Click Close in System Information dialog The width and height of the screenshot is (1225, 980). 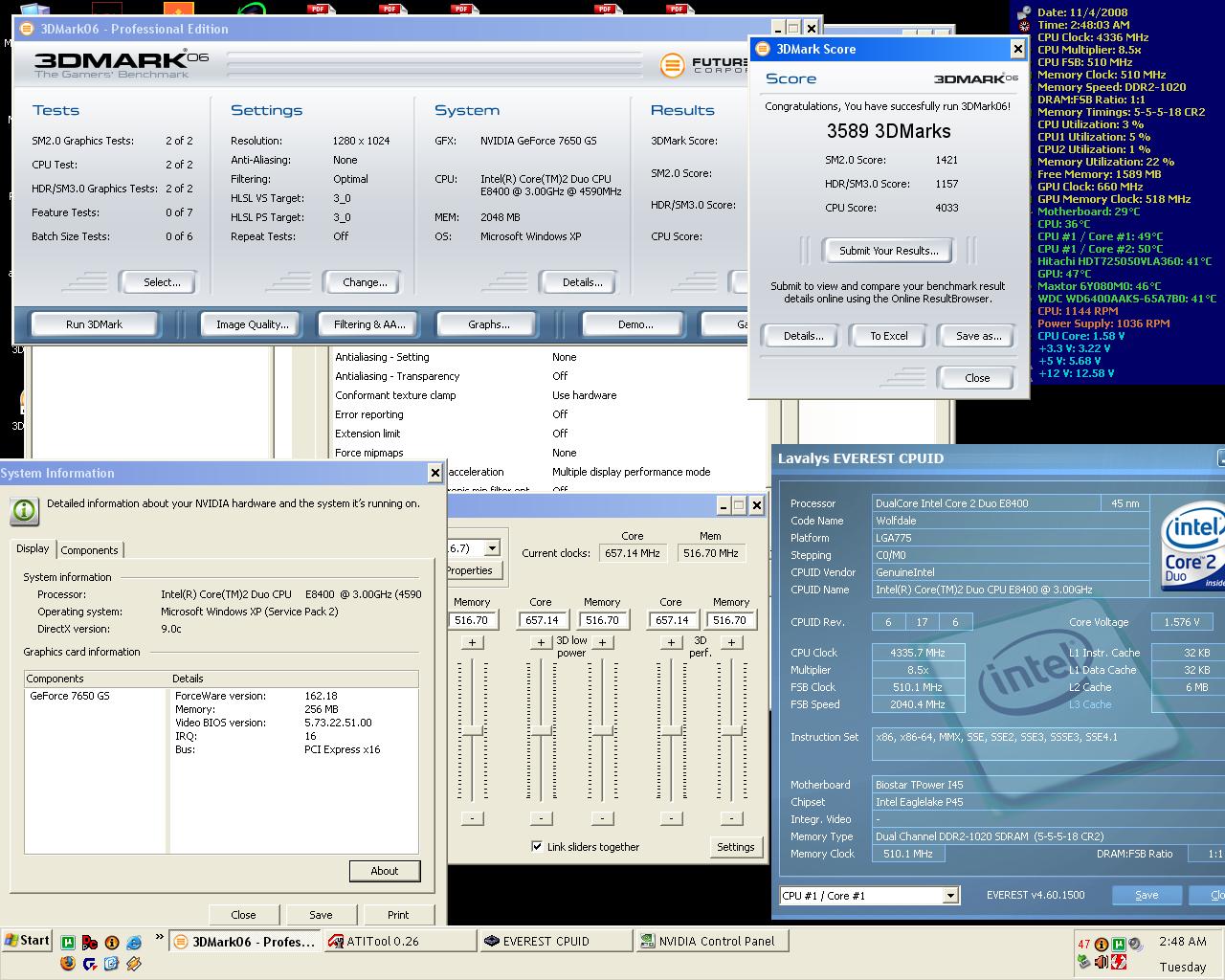243,915
